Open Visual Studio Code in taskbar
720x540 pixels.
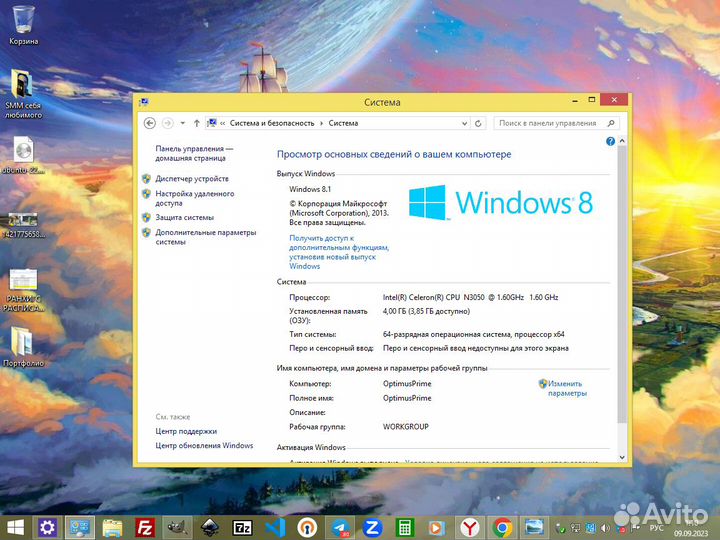point(275,527)
